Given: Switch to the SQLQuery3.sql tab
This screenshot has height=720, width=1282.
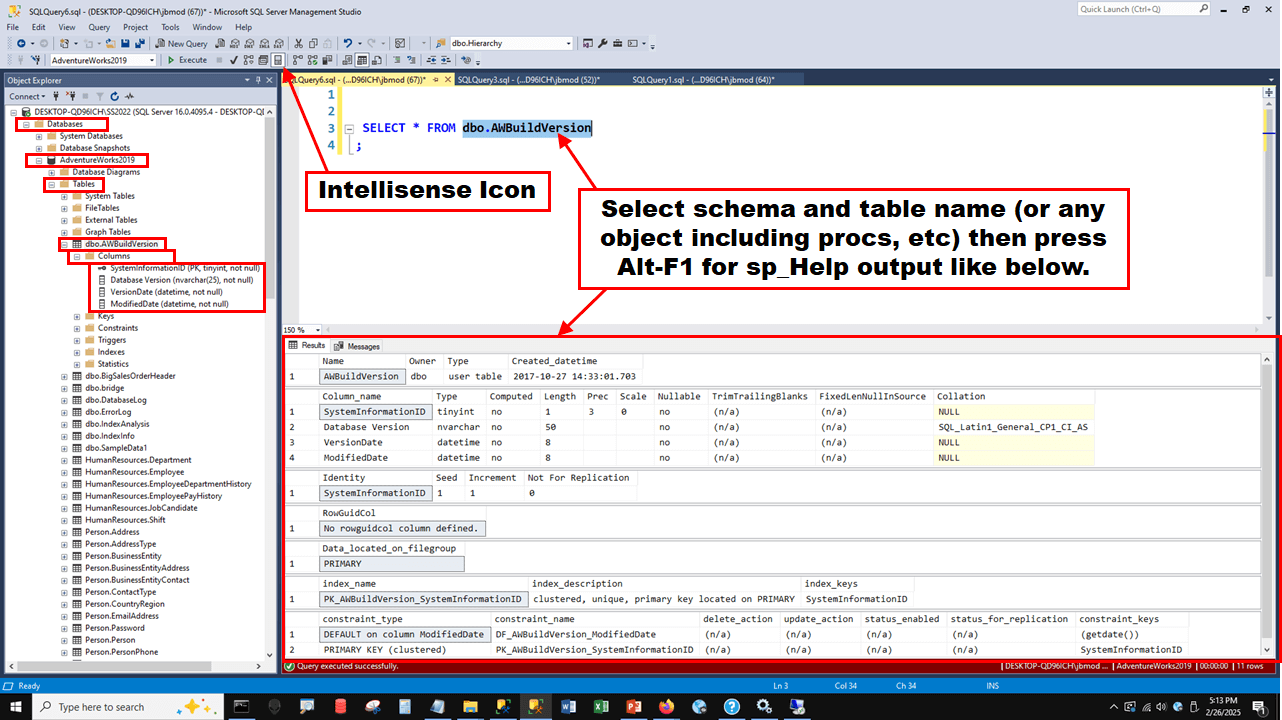Looking at the screenshot, I should point(528,79).
